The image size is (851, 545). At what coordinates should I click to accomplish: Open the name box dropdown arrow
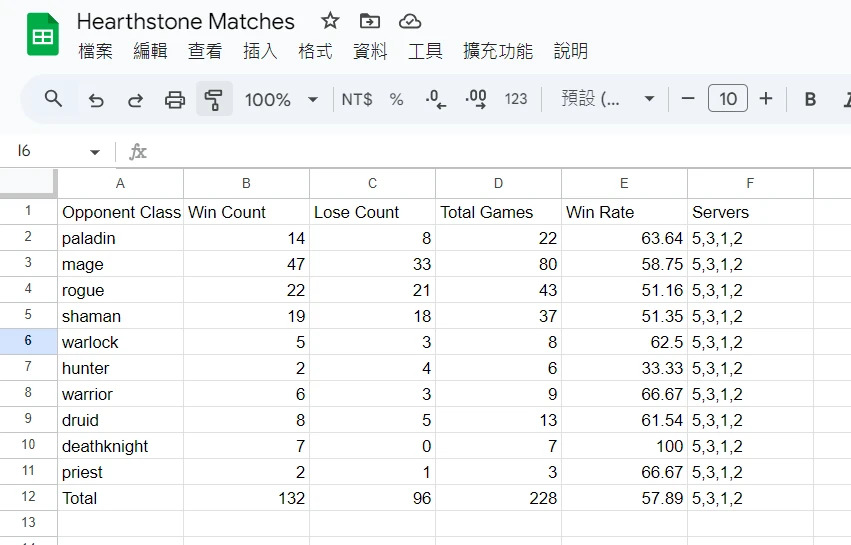coord(95,152)
